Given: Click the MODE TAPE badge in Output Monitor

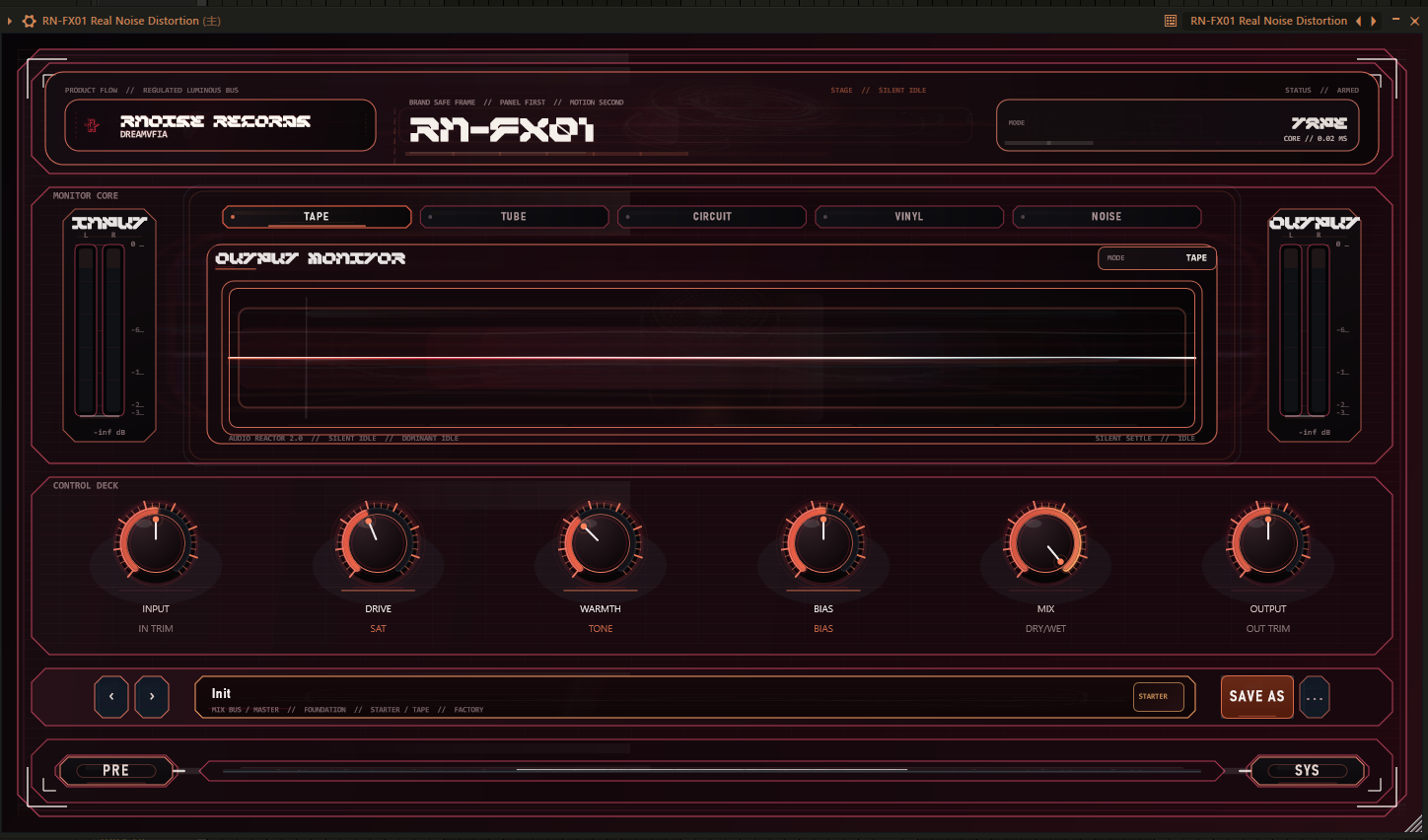Looking at the screenshot, I should pos(1157,258).
